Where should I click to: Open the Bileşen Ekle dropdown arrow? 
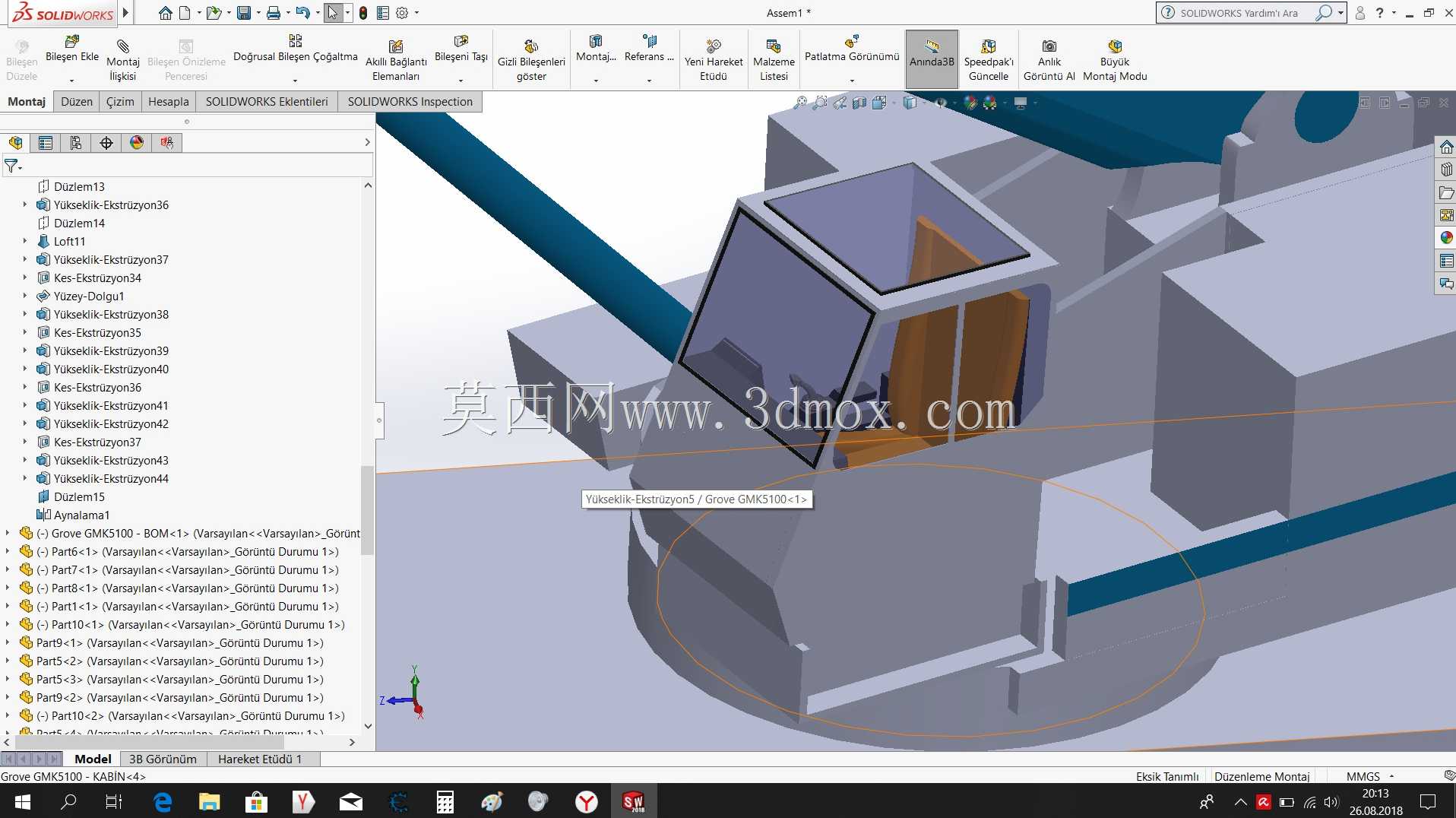point(72,80)
